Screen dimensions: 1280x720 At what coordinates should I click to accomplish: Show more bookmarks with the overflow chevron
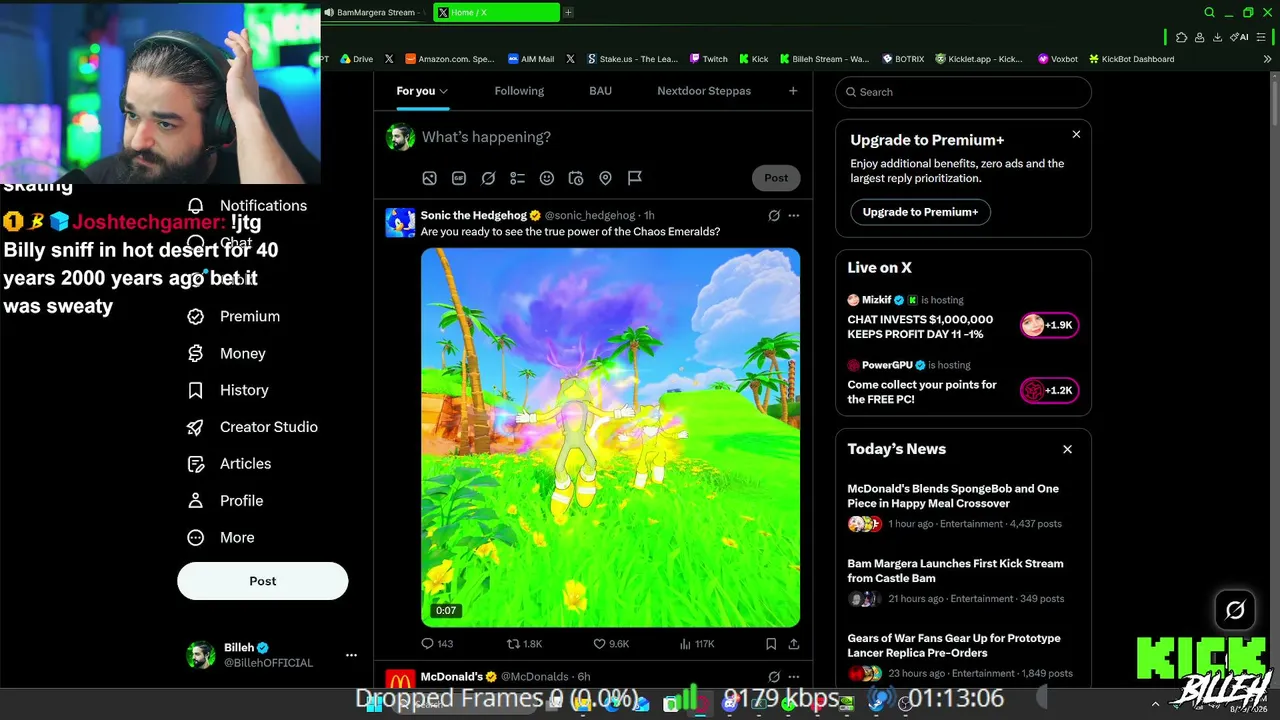pyautogui.click(x=1267, y=59)
